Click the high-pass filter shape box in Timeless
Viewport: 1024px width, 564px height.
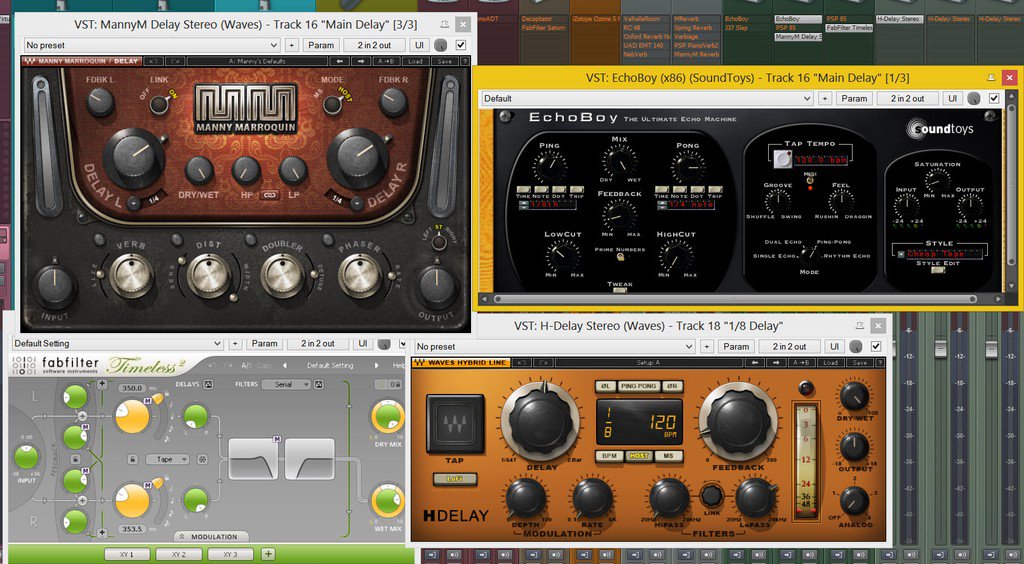coord(310,460)
